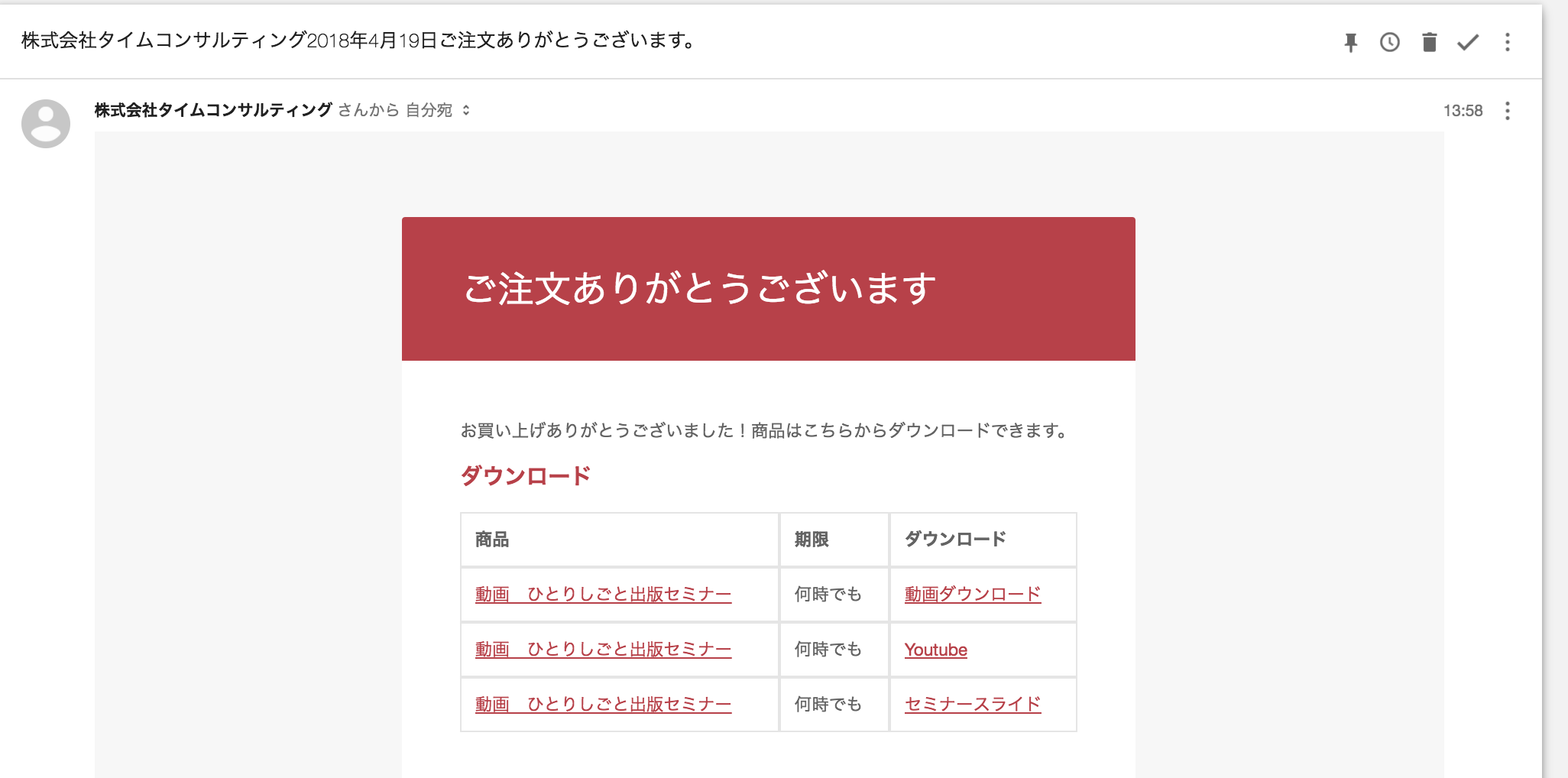Mark the email as done
This screenshot has width=1568, height=778.
point(1468,42)
